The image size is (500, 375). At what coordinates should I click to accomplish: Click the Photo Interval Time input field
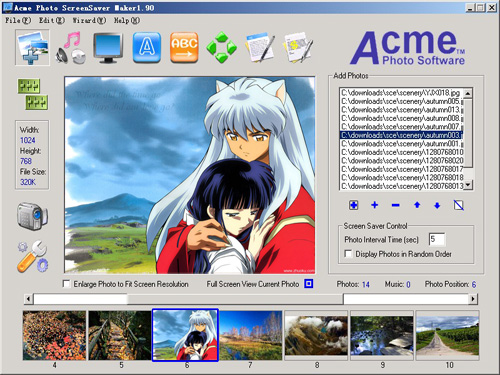click(x=437, y=239)
